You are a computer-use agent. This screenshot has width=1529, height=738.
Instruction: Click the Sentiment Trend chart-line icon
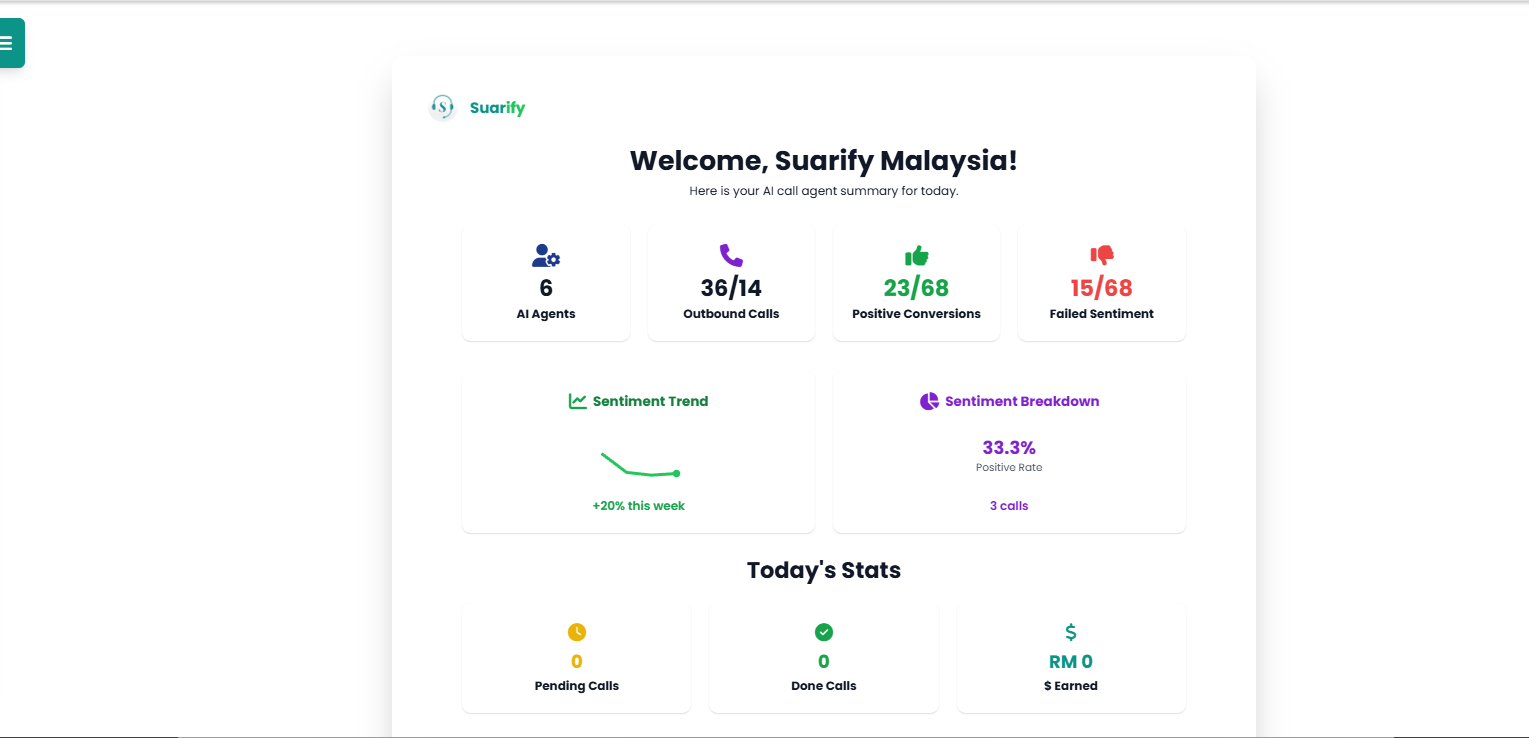click(x=578, y=401)
